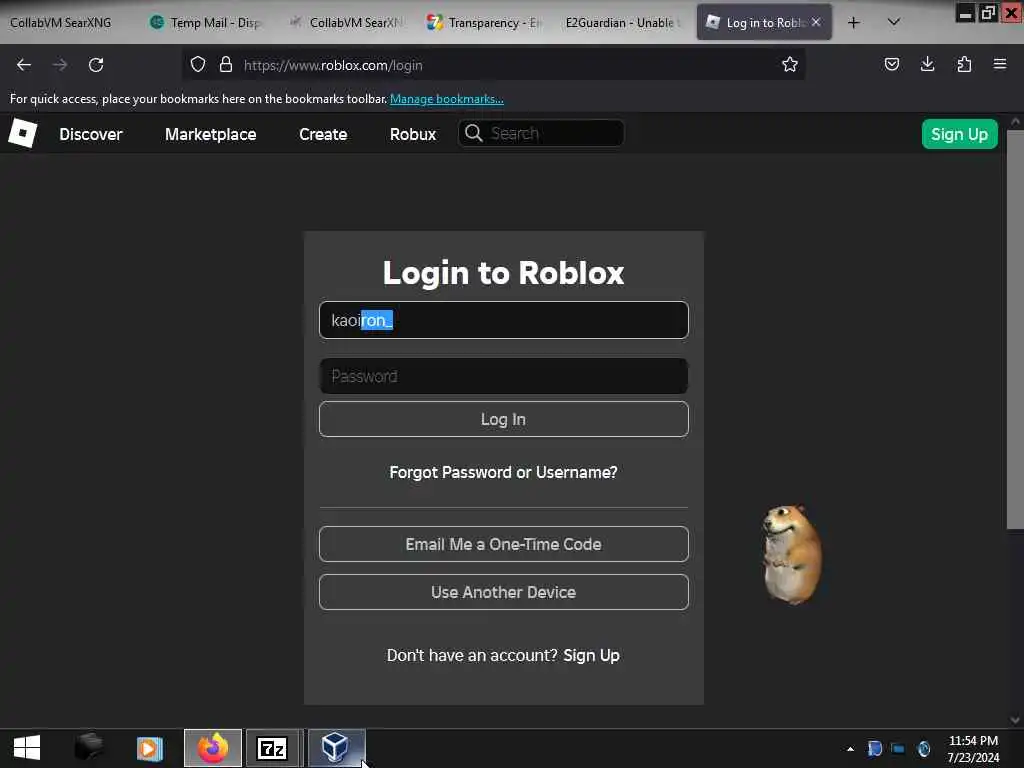Close the Log in to Roblox tab

point(816,22)
